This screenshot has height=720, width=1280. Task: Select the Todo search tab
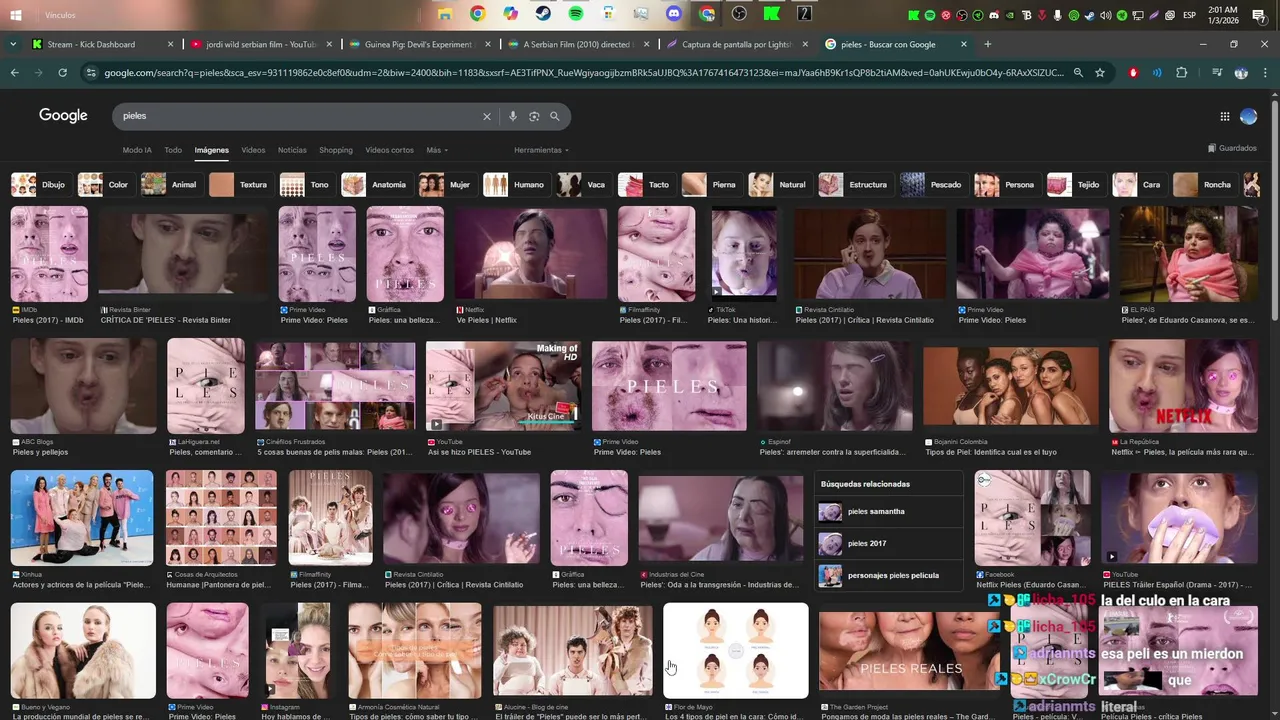pos(173,150)
